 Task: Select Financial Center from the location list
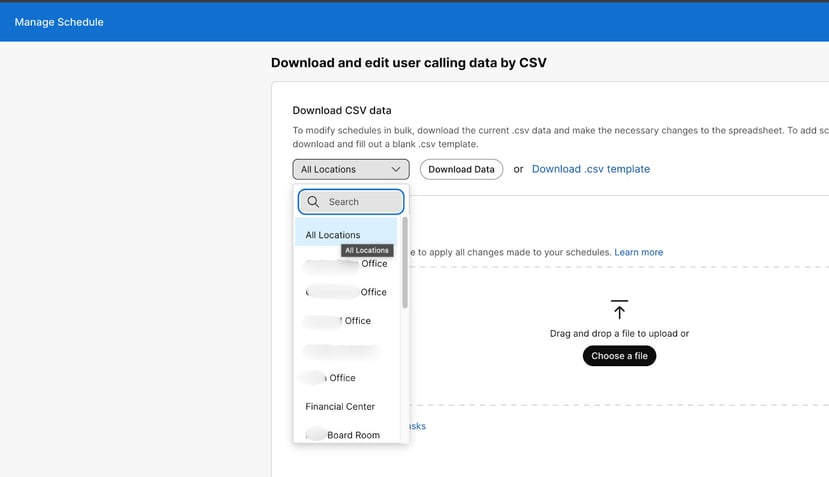340,407
